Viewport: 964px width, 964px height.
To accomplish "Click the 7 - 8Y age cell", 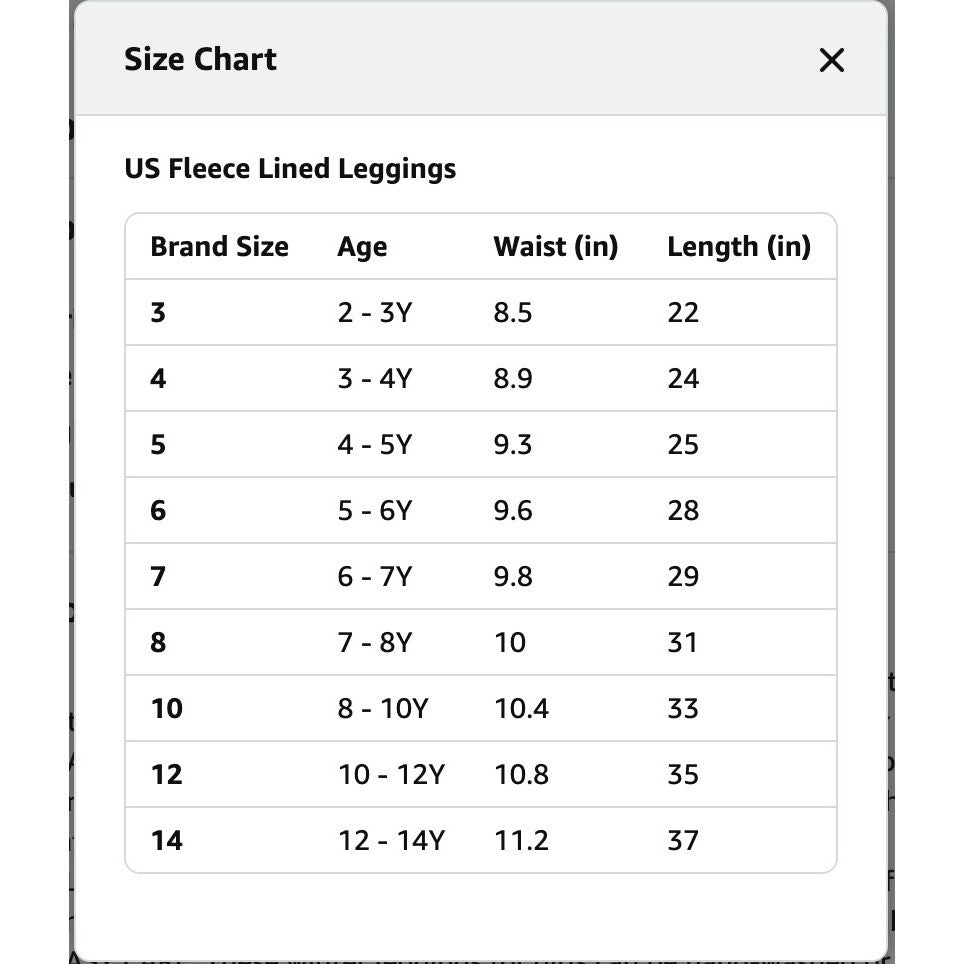I will [x=374, y=642].
